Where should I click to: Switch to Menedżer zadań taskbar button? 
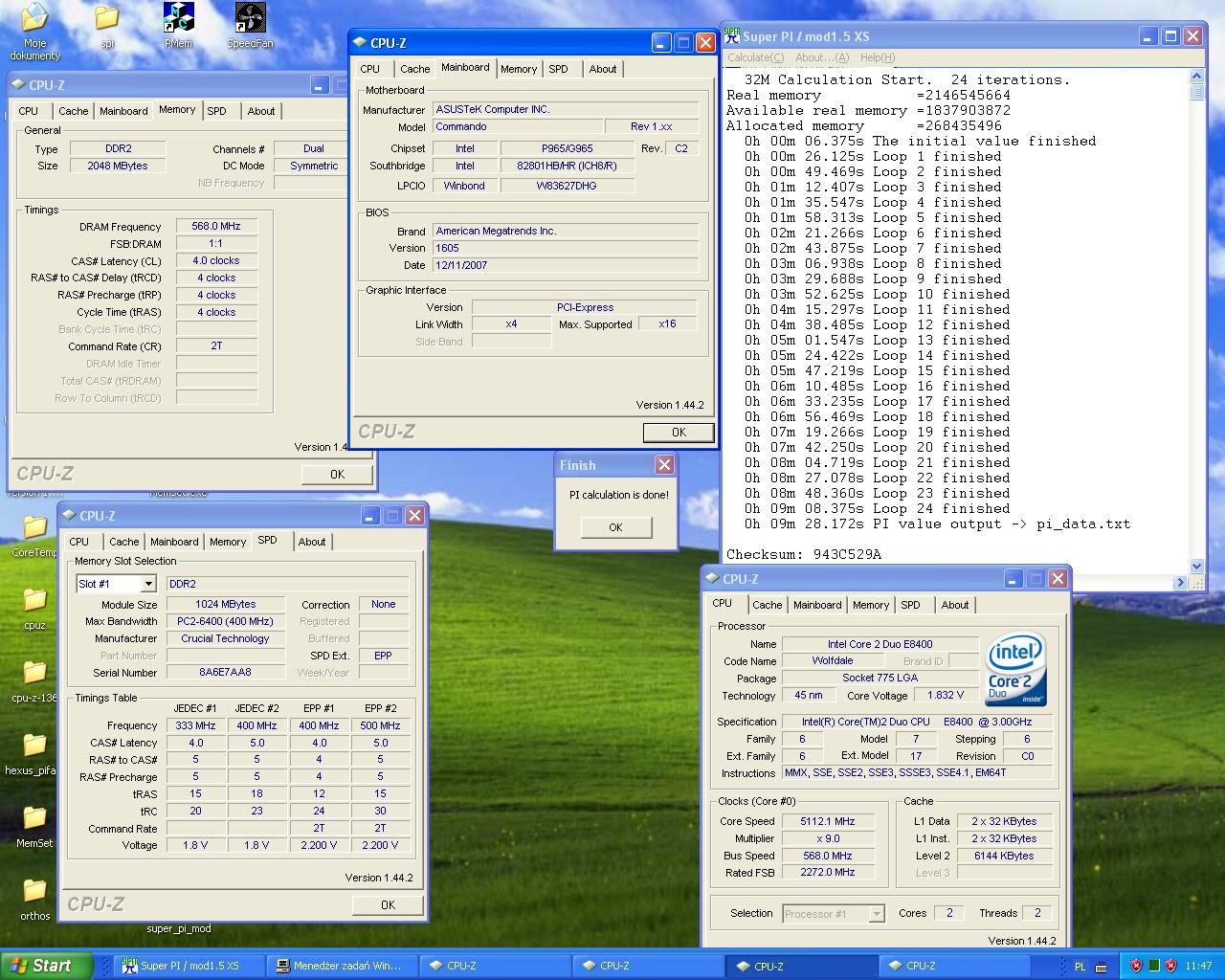click(x=343, y=966)
